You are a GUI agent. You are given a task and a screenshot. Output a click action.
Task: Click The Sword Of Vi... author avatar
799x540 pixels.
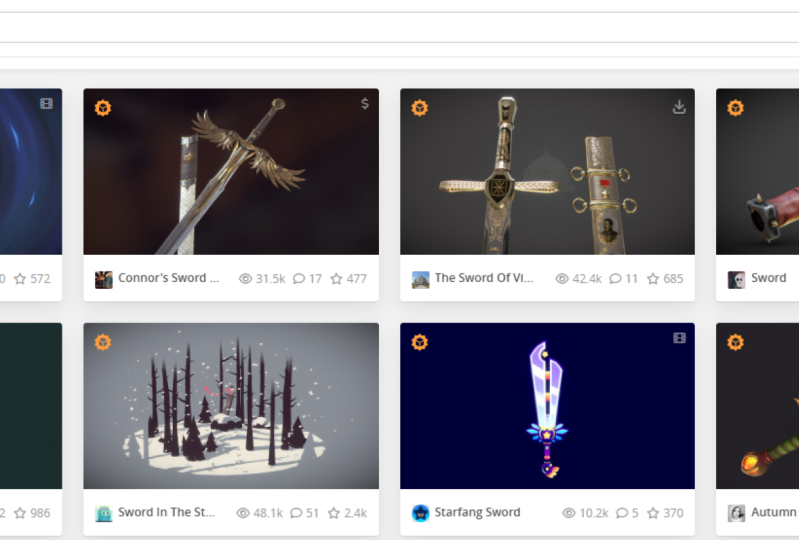pyautogui.click(x=420, y=280)
